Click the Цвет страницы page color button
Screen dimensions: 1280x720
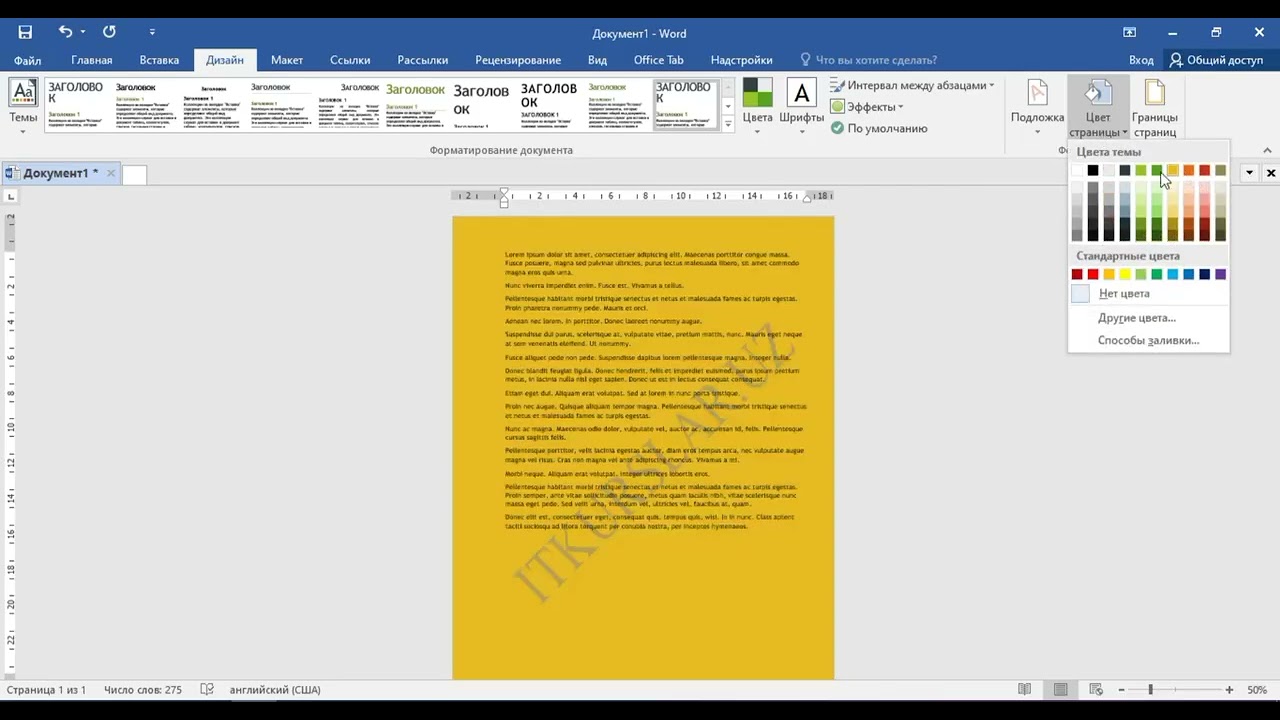[1098, 108]
